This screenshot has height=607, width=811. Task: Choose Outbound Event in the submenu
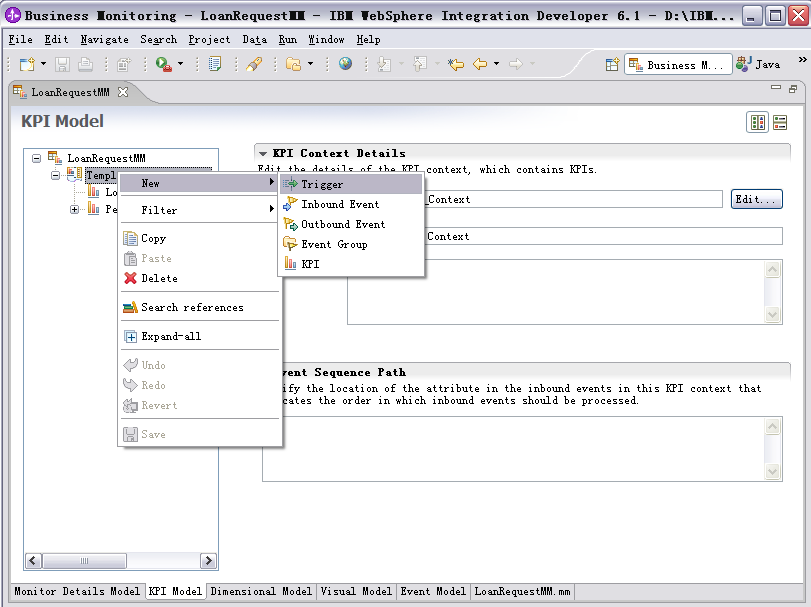click(x=351, y=224)
